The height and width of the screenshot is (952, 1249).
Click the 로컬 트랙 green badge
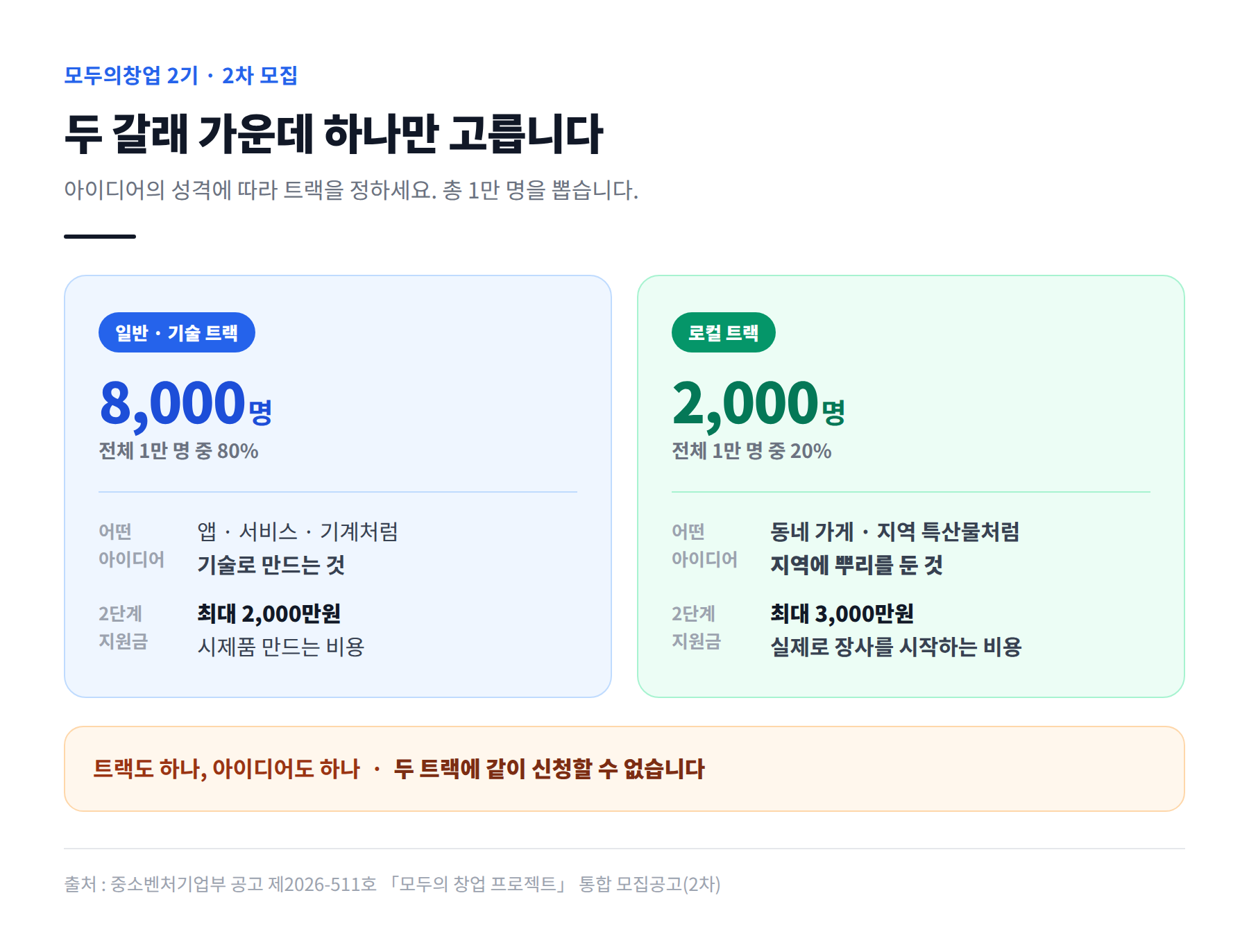[x=723, y=332]
